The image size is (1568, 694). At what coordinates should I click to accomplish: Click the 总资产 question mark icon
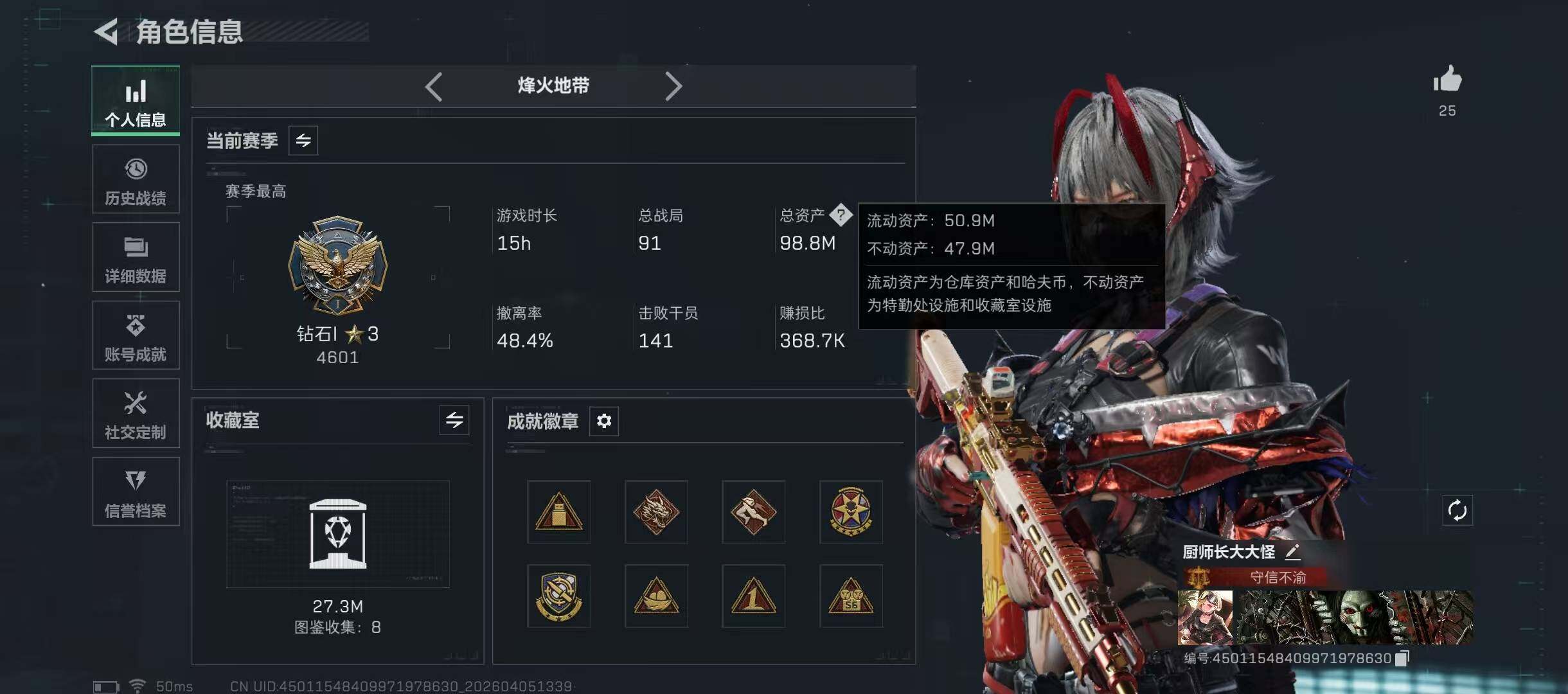coord(841,215)
